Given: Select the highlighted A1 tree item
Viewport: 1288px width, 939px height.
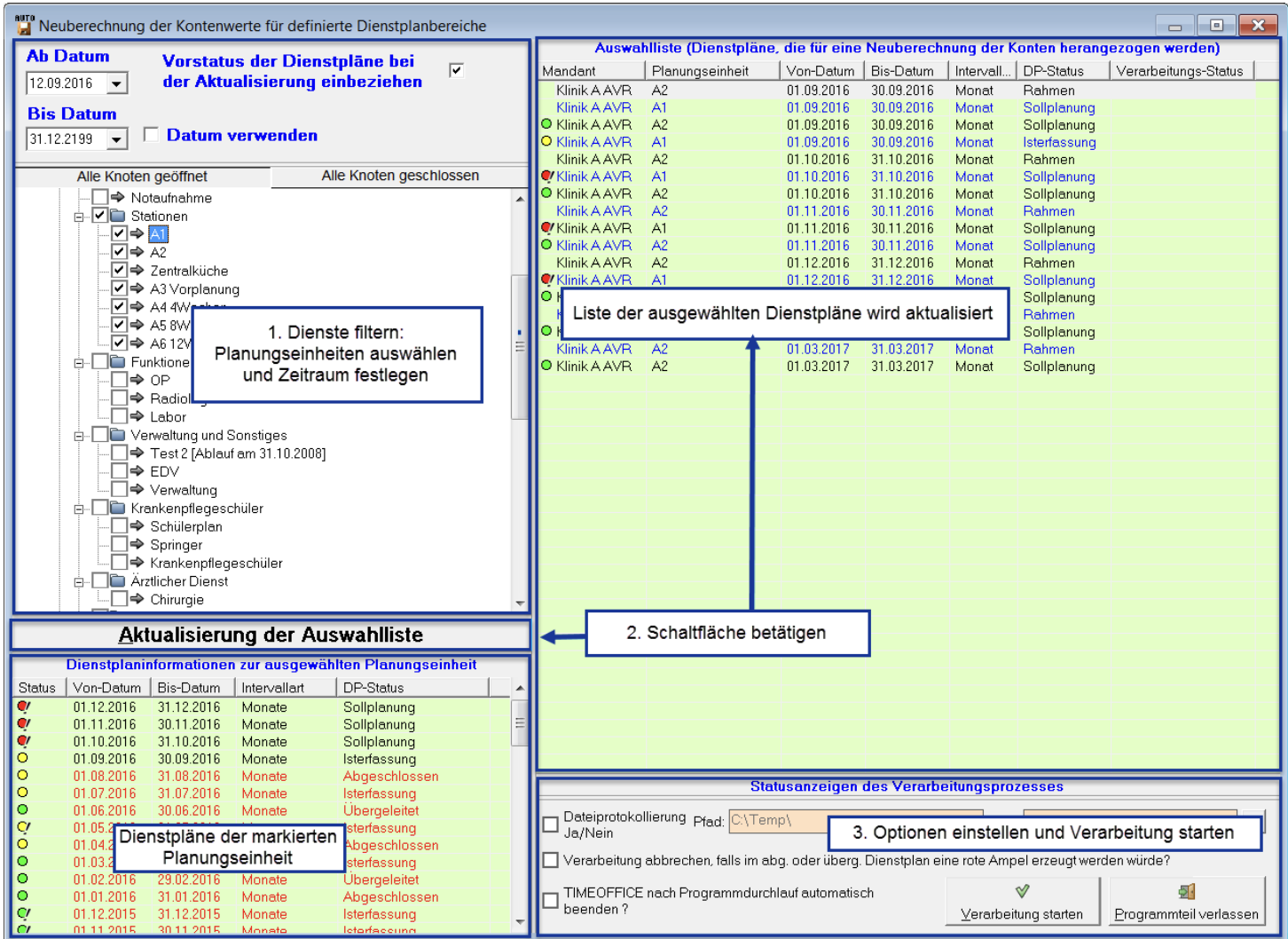Looking at the screenshot, I should click(158, 234).
